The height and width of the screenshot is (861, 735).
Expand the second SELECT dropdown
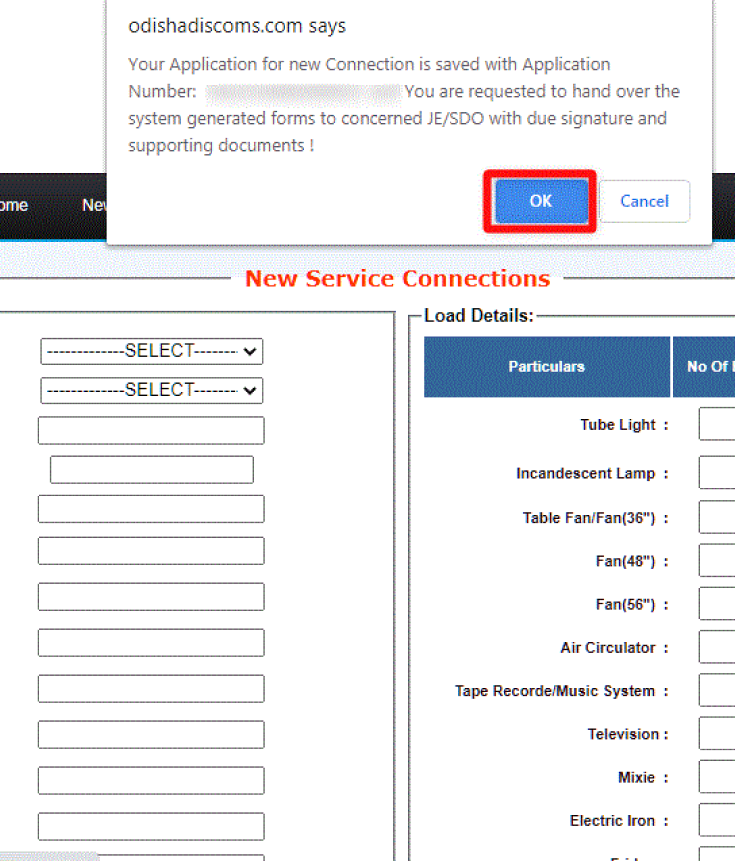coord(151,390)
